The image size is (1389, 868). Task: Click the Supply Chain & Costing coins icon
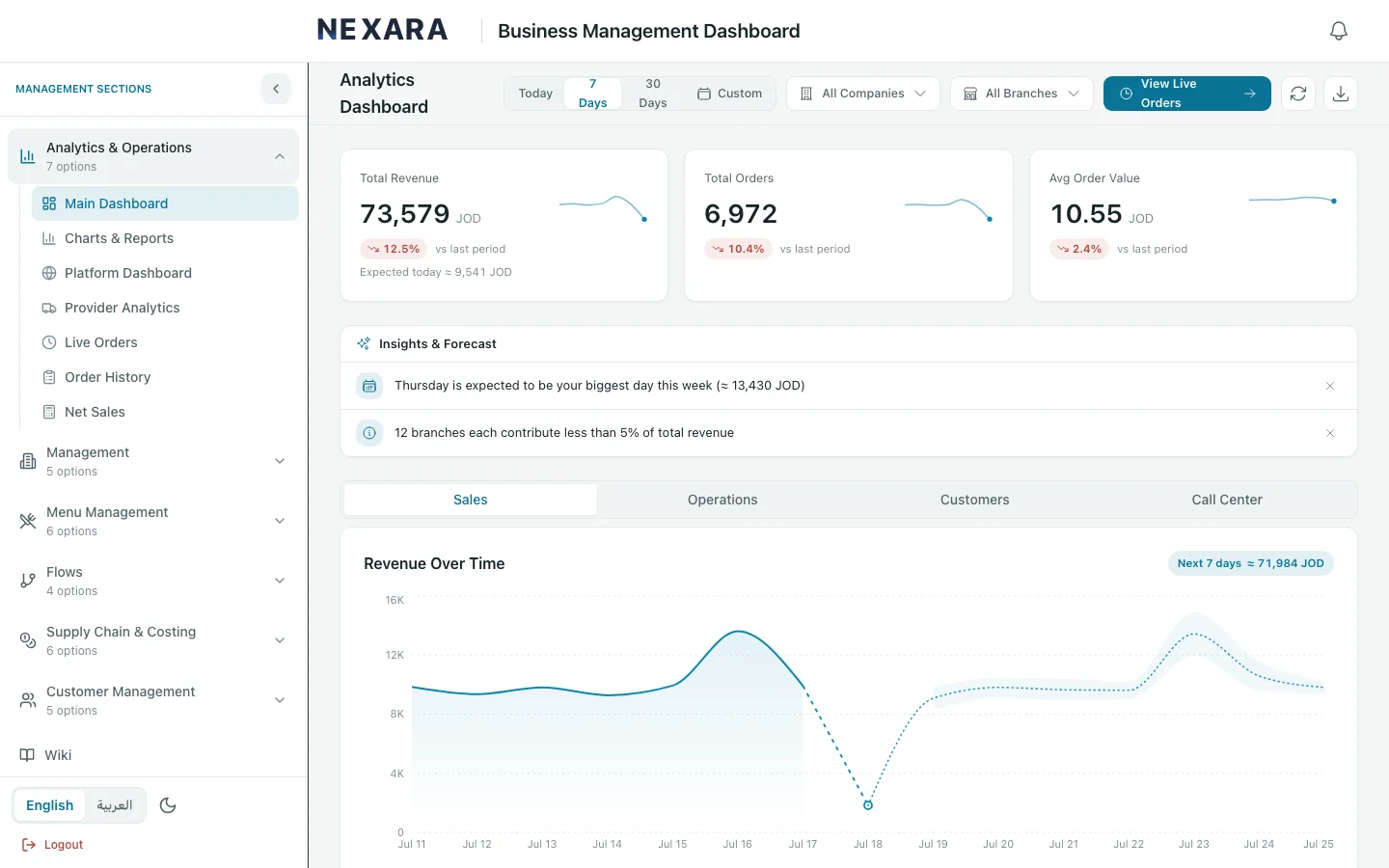click(28, 640)
